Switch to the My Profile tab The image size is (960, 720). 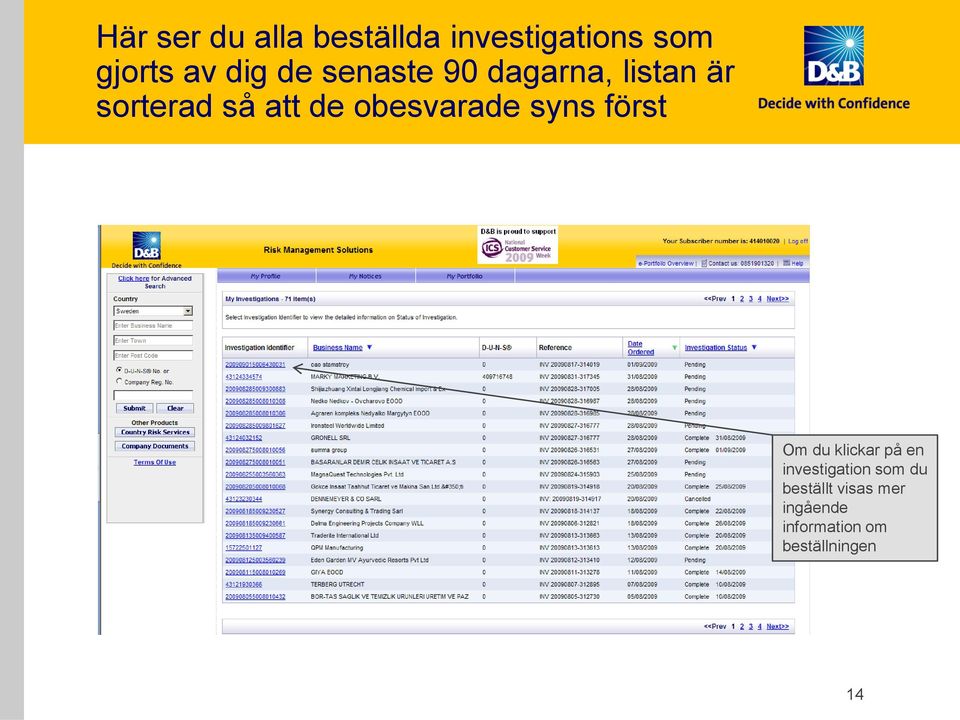coord(266,276)
